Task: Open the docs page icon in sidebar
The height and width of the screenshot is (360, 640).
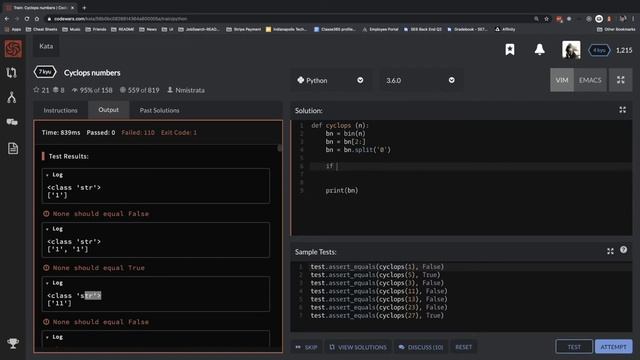Action: (13, 148)
